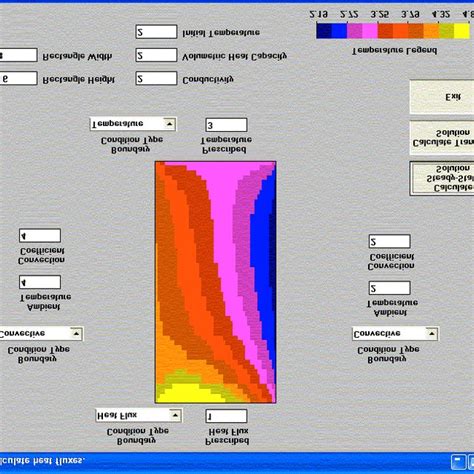
Task: Click the legend value 4.32
Action: (441, 14)
